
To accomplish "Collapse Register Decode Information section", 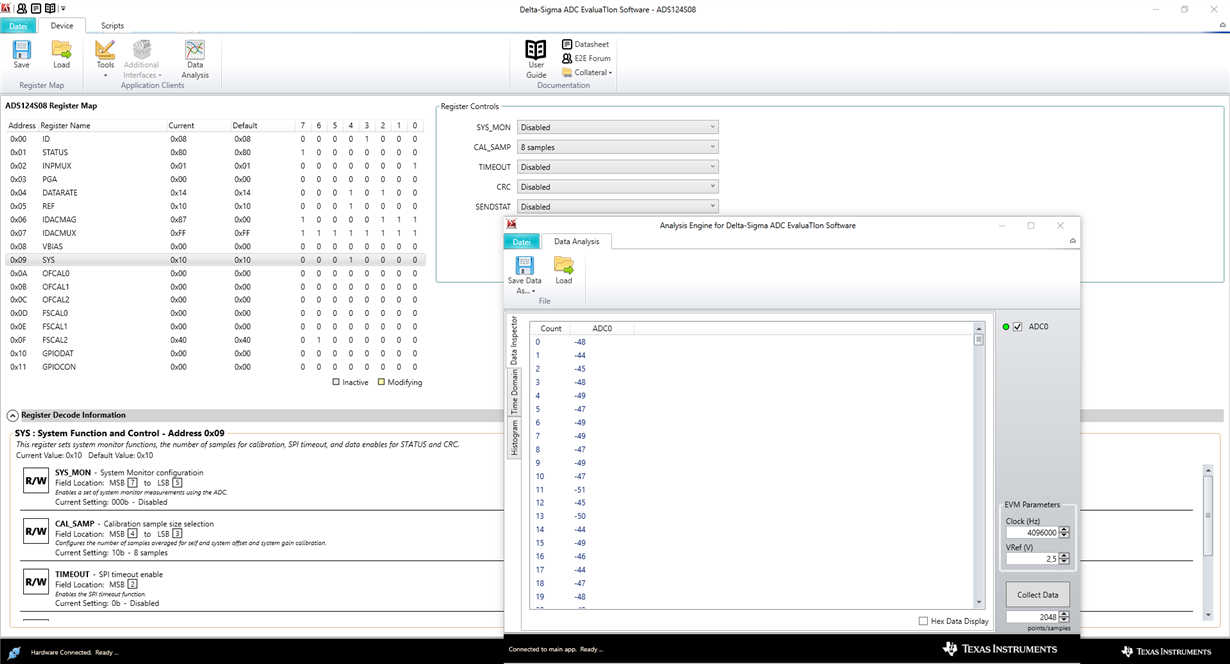I will coord(13,415).
